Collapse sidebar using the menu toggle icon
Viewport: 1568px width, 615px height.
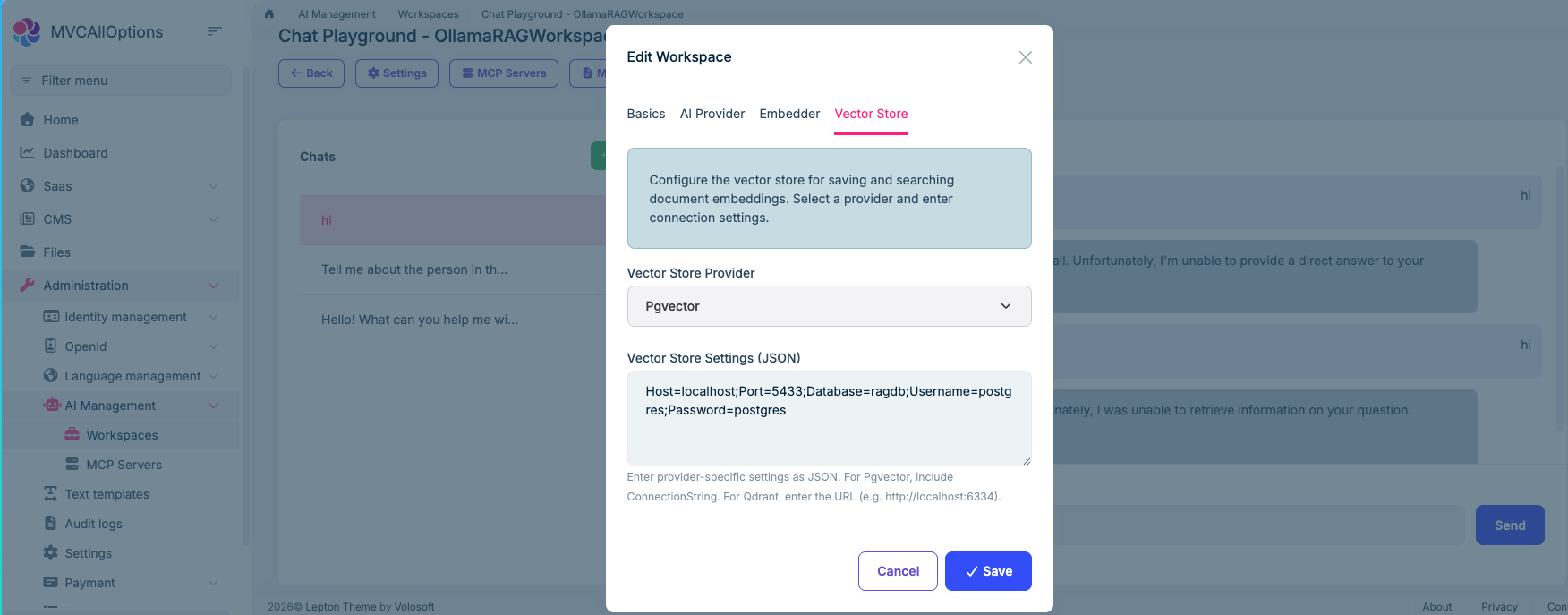tap(214, 31)
